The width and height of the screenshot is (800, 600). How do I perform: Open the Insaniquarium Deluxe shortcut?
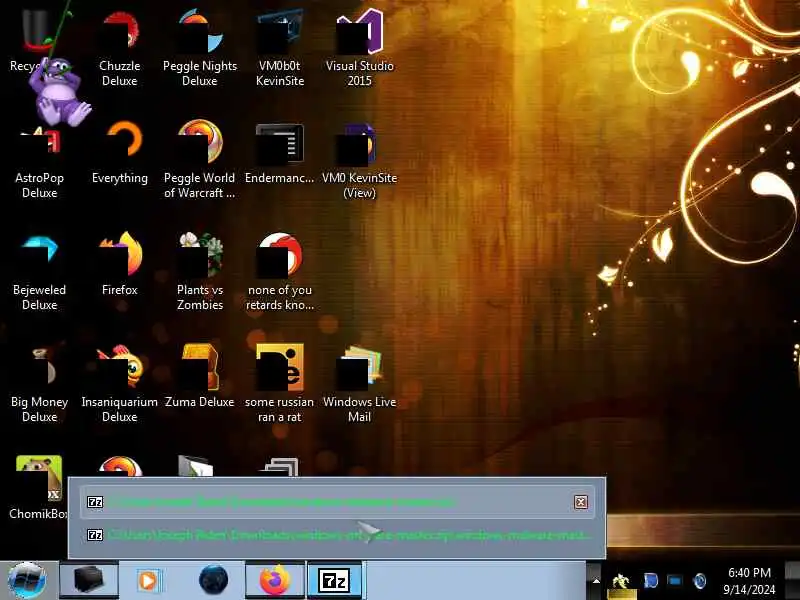point(119,384)
